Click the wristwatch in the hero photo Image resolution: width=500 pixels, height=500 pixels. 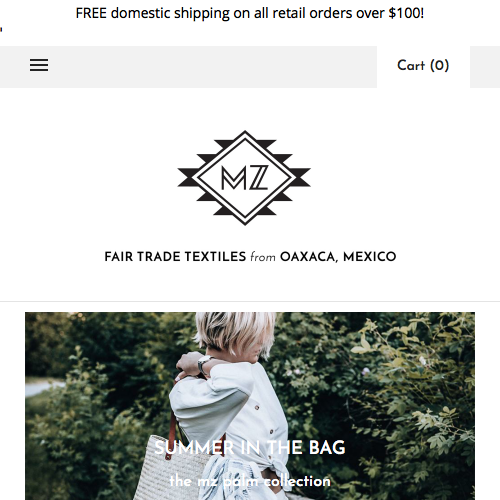[205, 363]
